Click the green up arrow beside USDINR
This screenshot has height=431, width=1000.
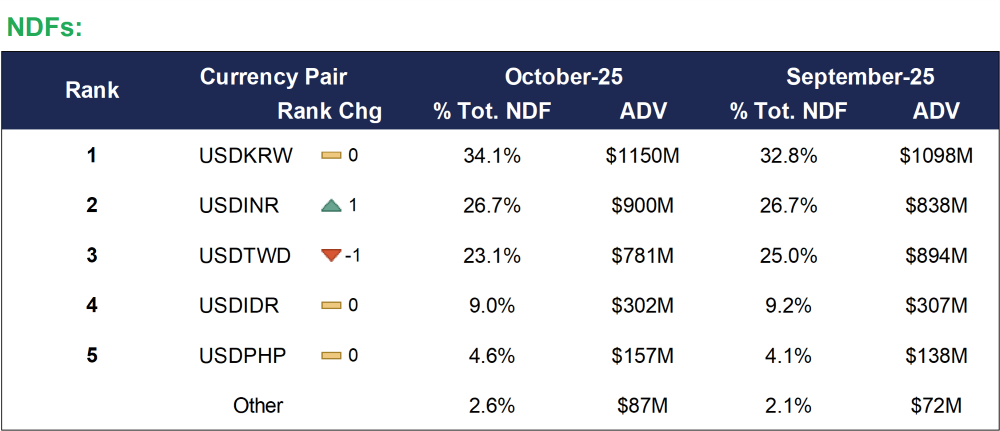[x=332, y=206]
